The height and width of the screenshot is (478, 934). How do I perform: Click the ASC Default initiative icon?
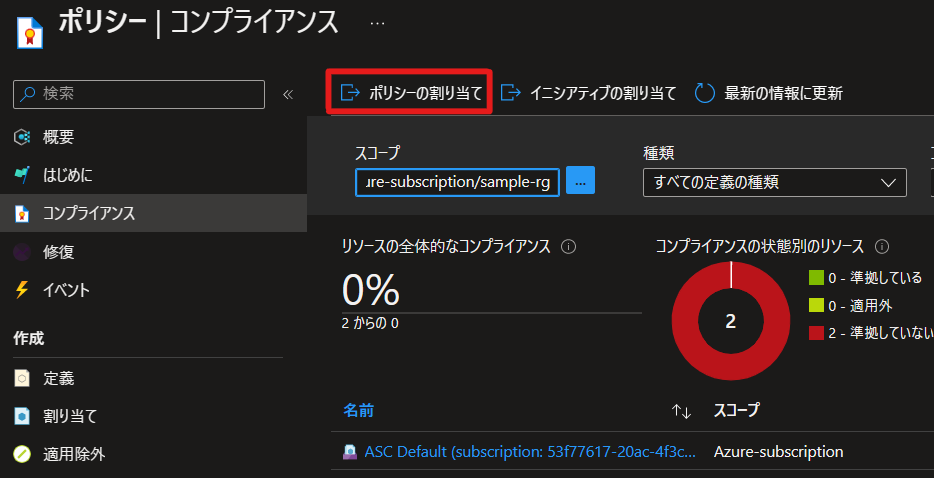350,452
